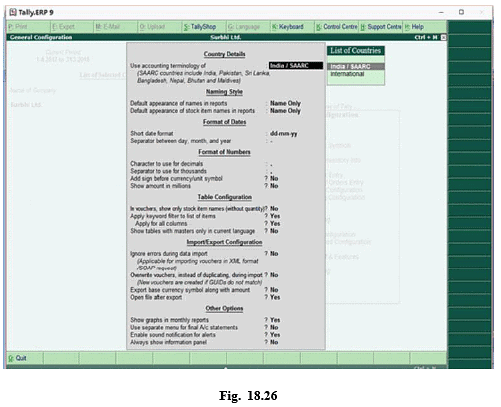Click the Format of Numbers heading

pyautogui.click(x=224, y=152)
